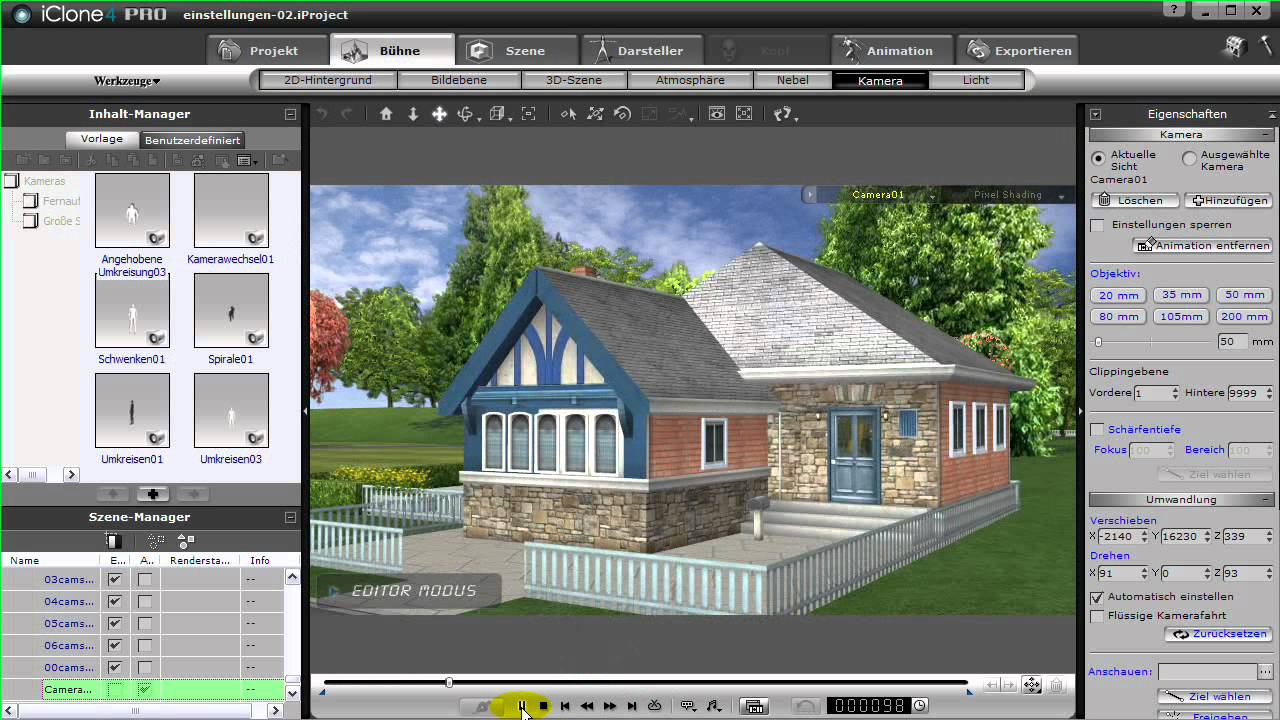The height and width of the screenshot is (720, 1280).
Task: Enable the Einstellungen sperren checkbox
Action: pyautogui.click(x=1098, y=225)
